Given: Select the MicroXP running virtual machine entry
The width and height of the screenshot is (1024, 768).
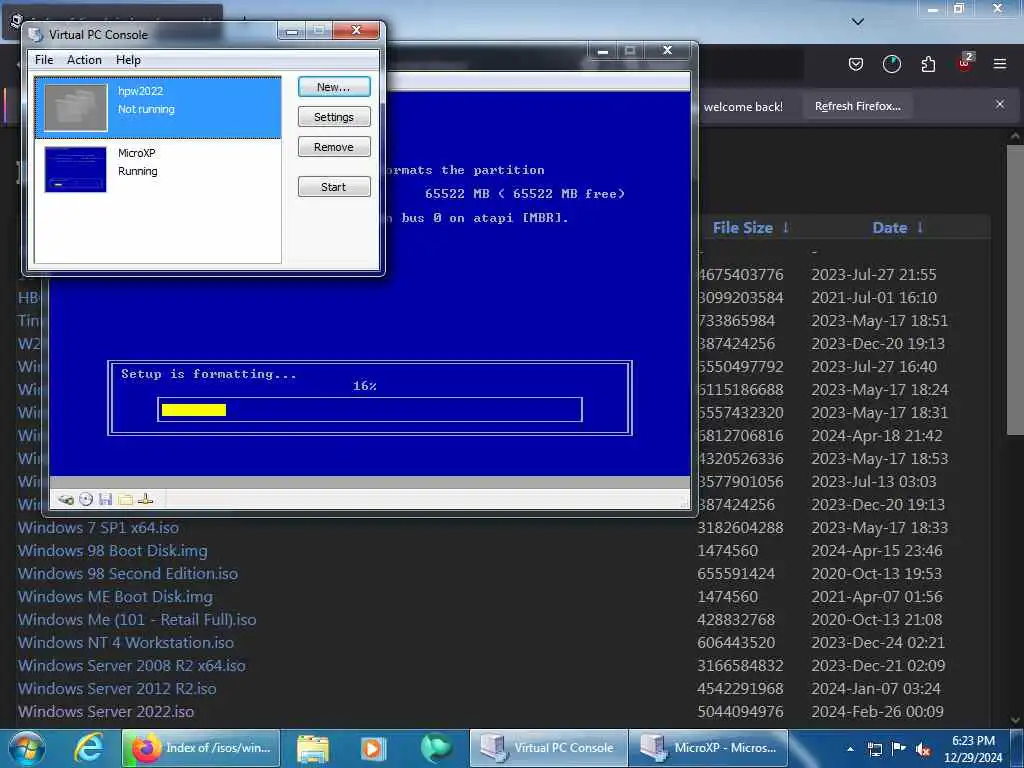Looking at the screenshot, I should tap(158, 169).
